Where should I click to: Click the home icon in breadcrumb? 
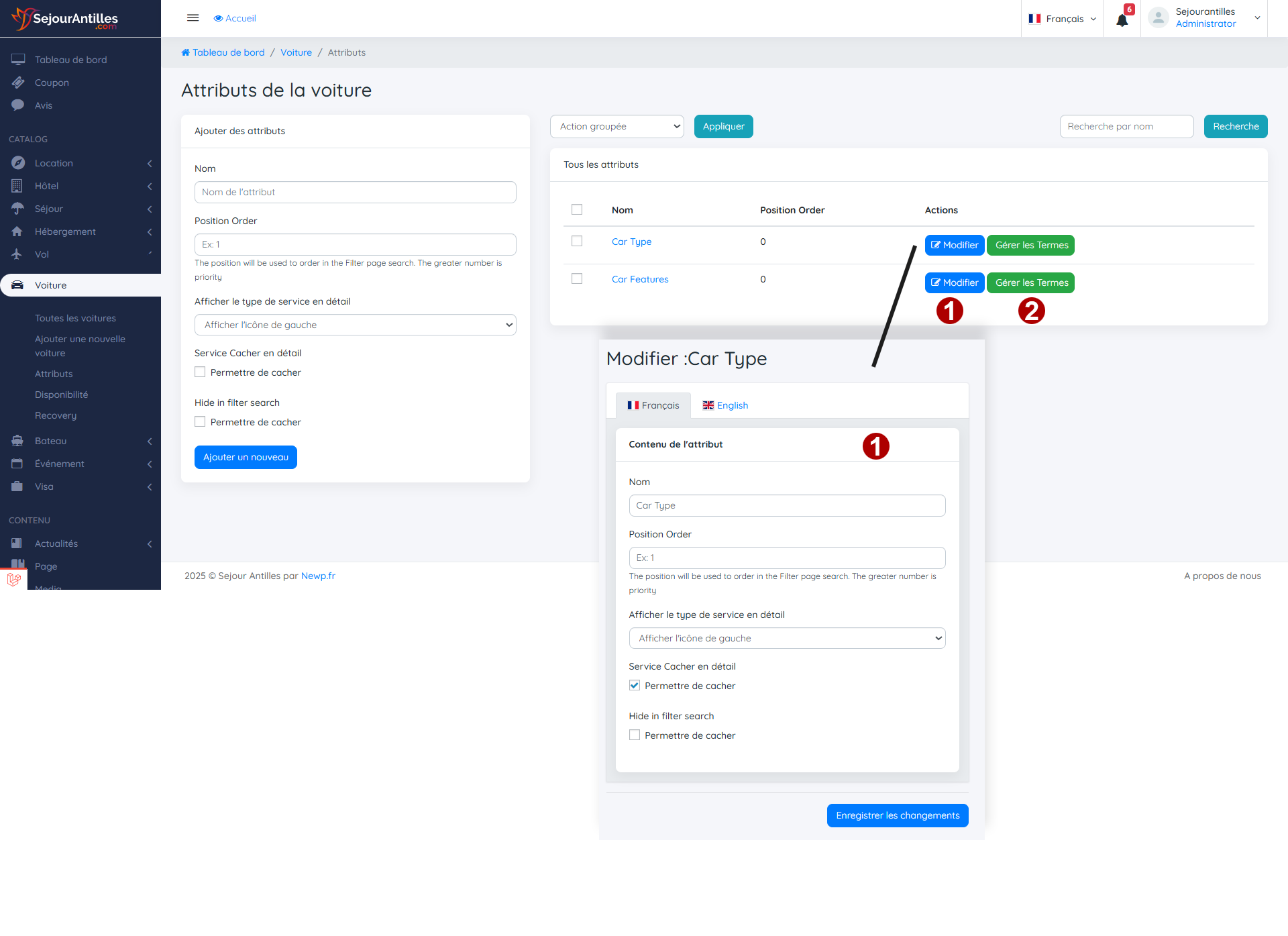(186, 52)
